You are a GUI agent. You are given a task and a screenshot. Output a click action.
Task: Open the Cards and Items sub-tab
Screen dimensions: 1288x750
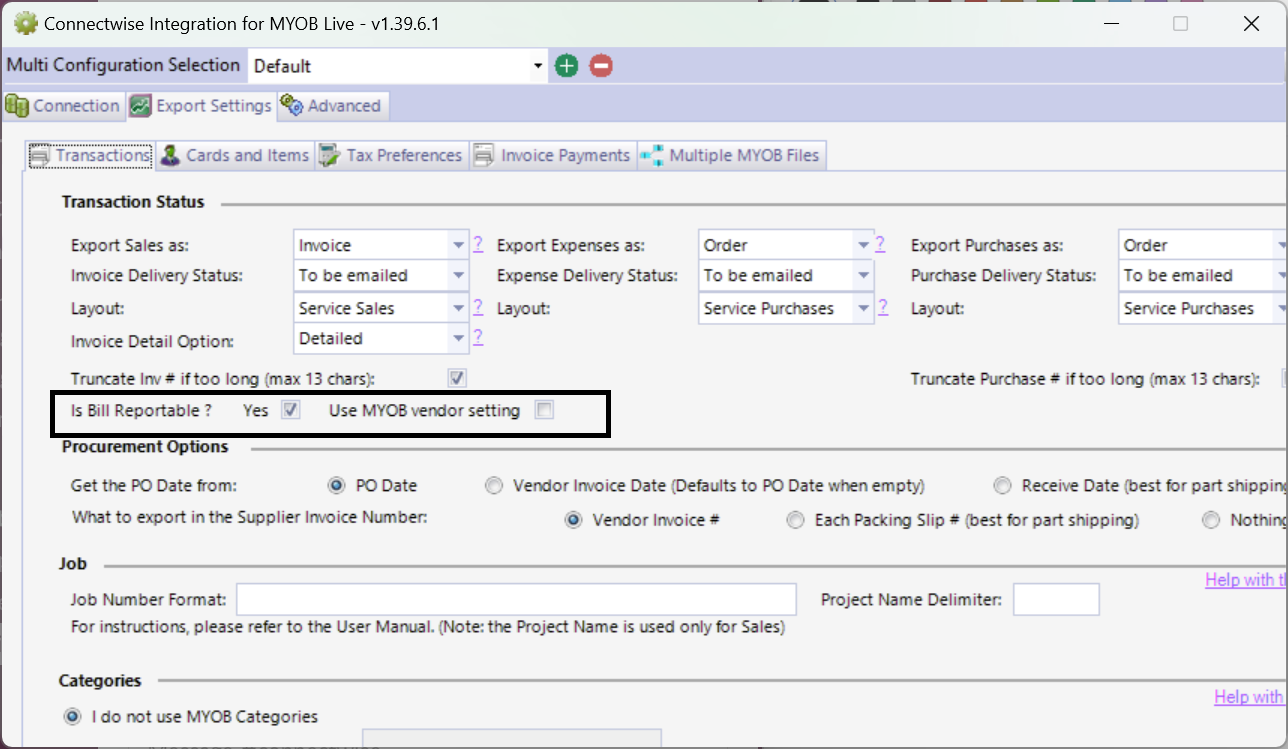pos(234,155)
